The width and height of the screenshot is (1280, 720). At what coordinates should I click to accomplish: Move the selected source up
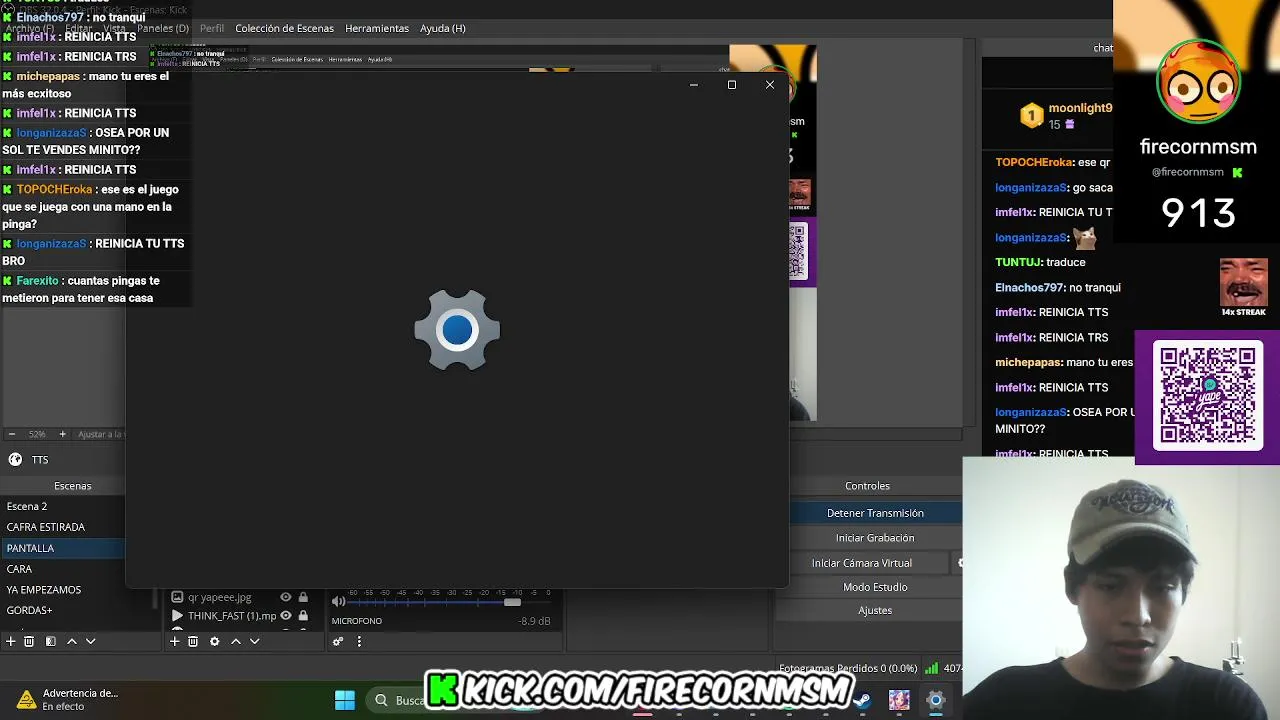(x=236, y=641)
